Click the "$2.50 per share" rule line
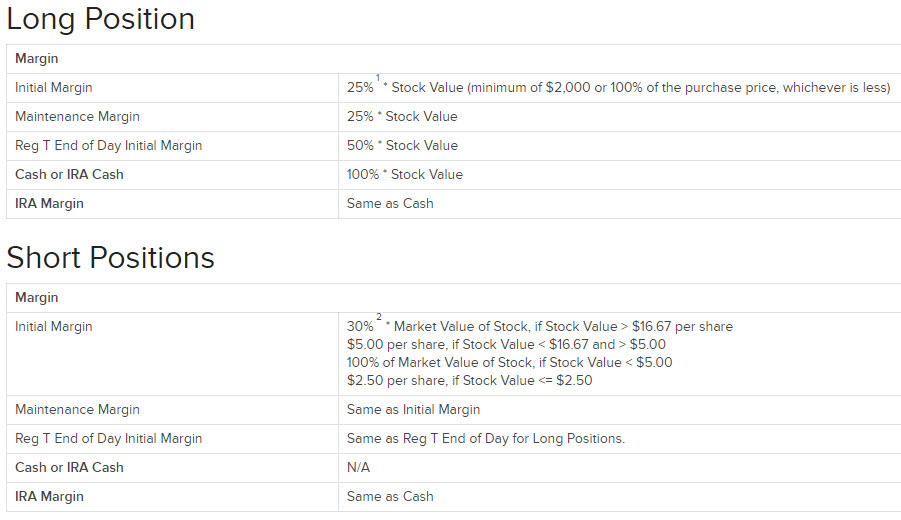Viewport: 901px width, 520px height. 469,381
